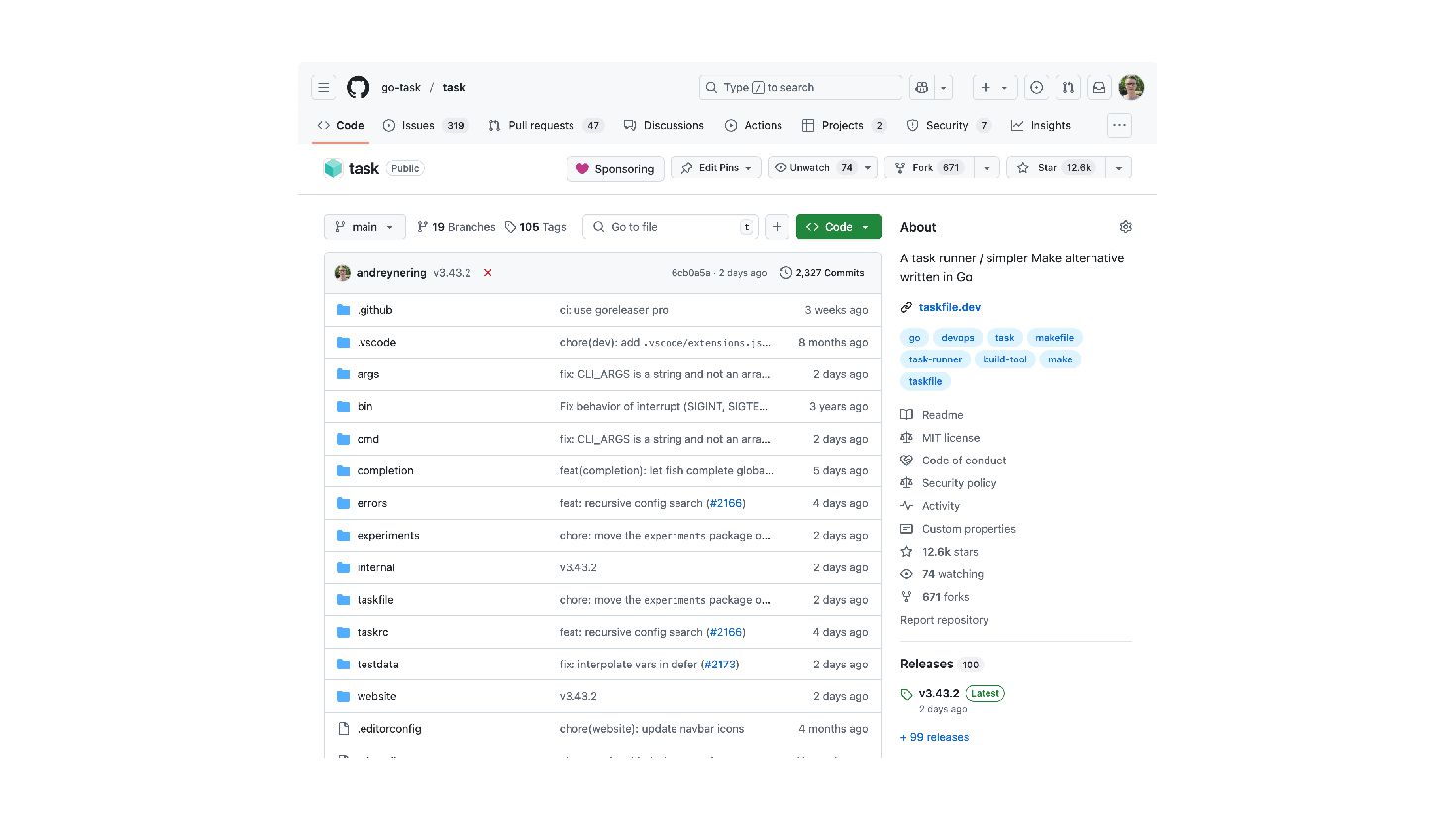Open andreynering author link
The height and width of the screenshot is (820, 1456).
(391, 273)
